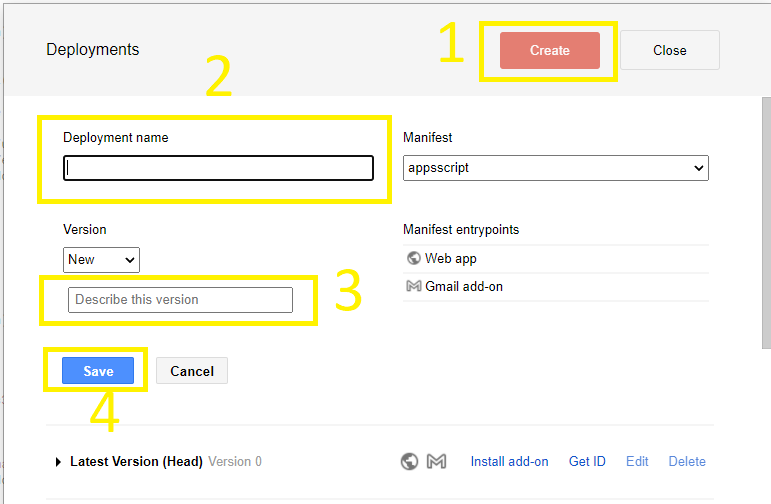
Task: Click the red Create button
Action: point(550,50)
